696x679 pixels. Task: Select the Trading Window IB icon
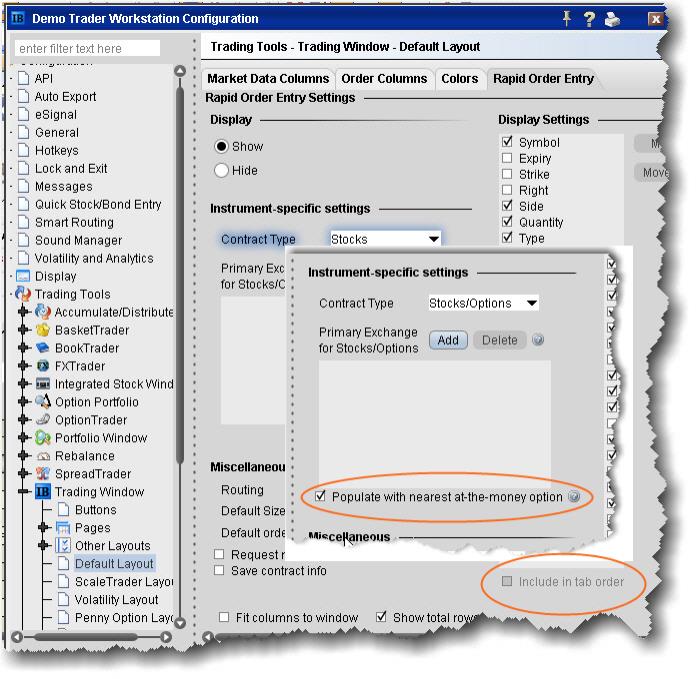coord(43,491)
